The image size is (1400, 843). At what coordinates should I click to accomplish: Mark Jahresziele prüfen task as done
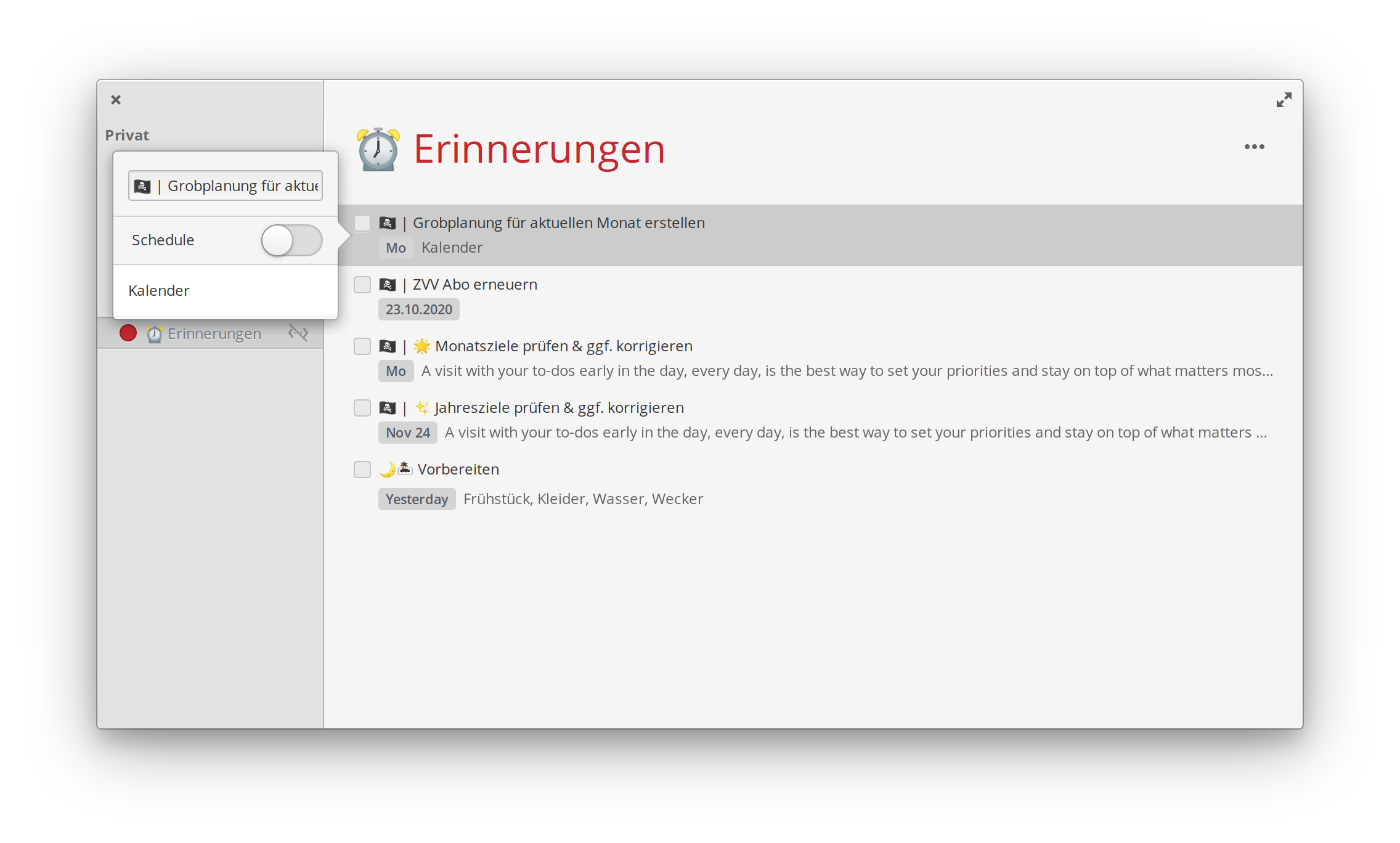(x=362, y=408)
